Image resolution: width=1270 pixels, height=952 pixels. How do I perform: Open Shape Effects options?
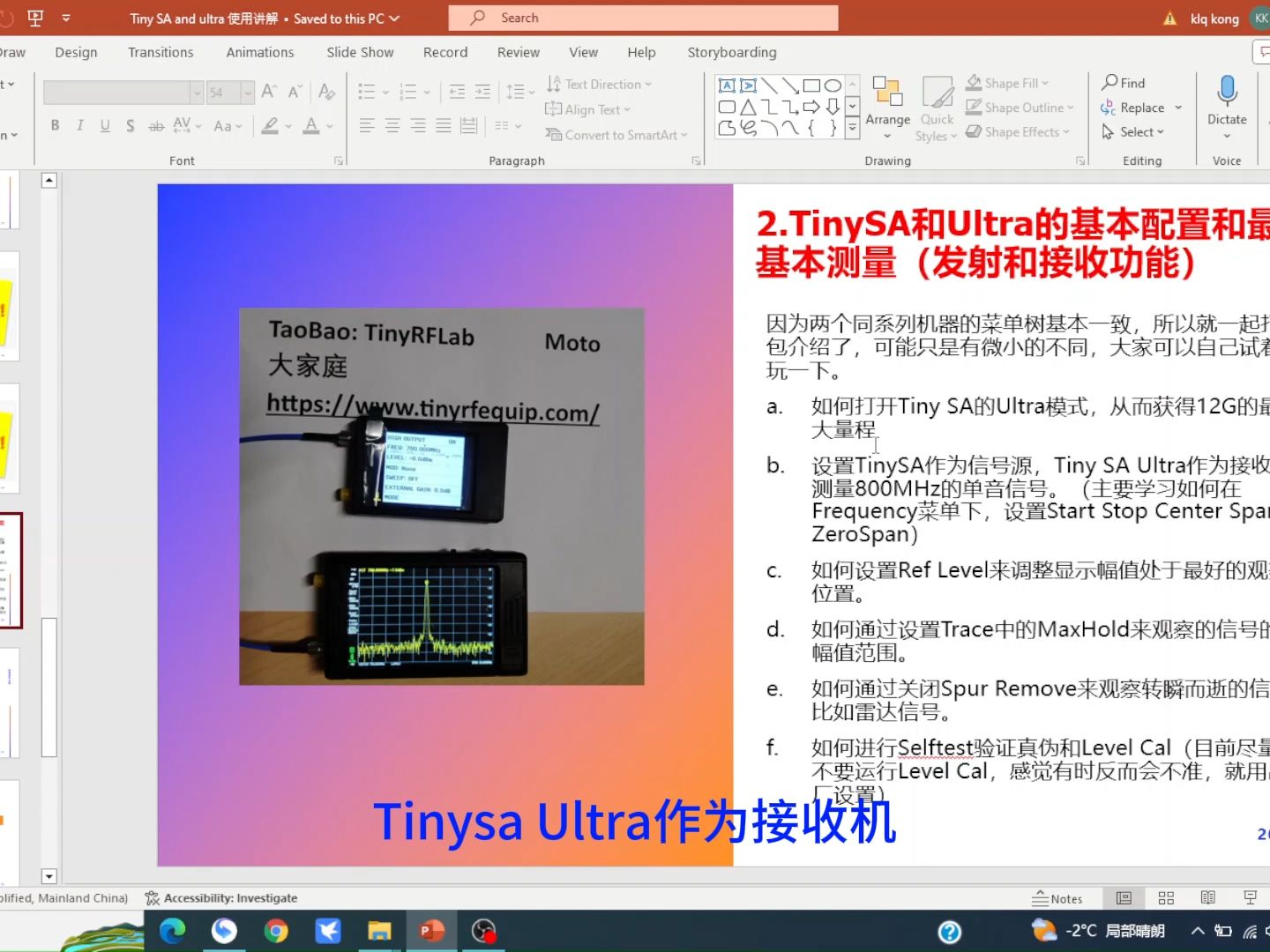coord(1018,132)
